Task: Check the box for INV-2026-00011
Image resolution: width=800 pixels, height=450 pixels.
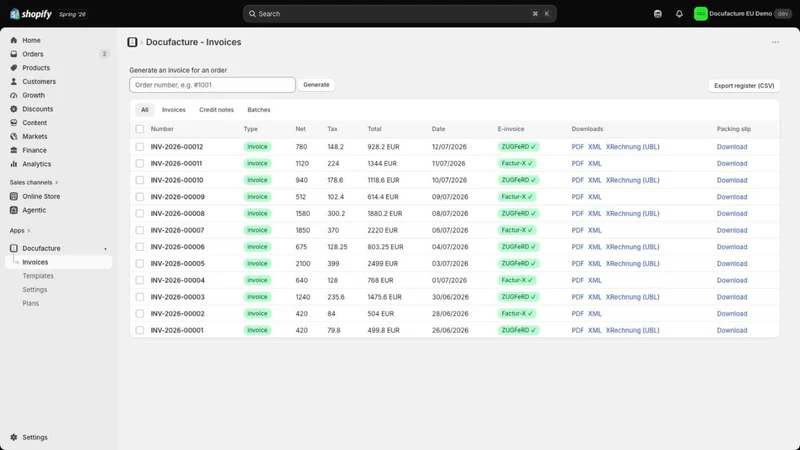Action: (x=140, y=164)
